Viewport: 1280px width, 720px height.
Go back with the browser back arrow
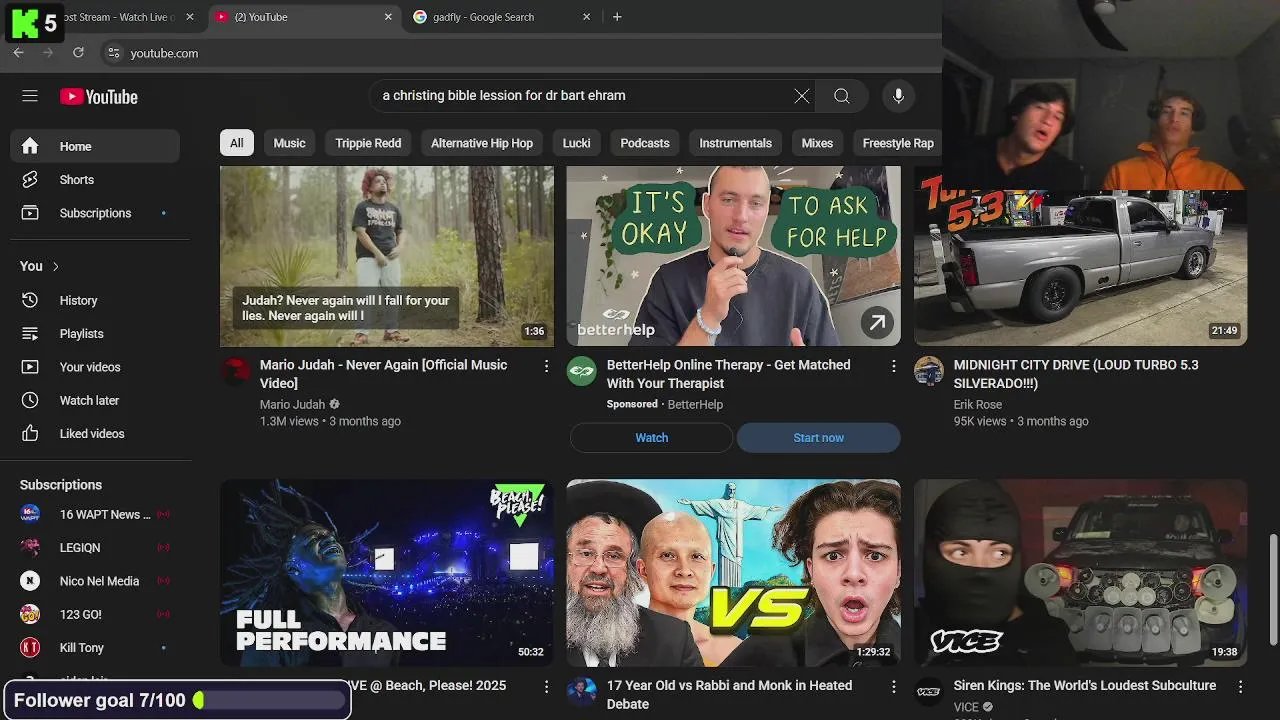pyautogui.click(x=18, y=53)
